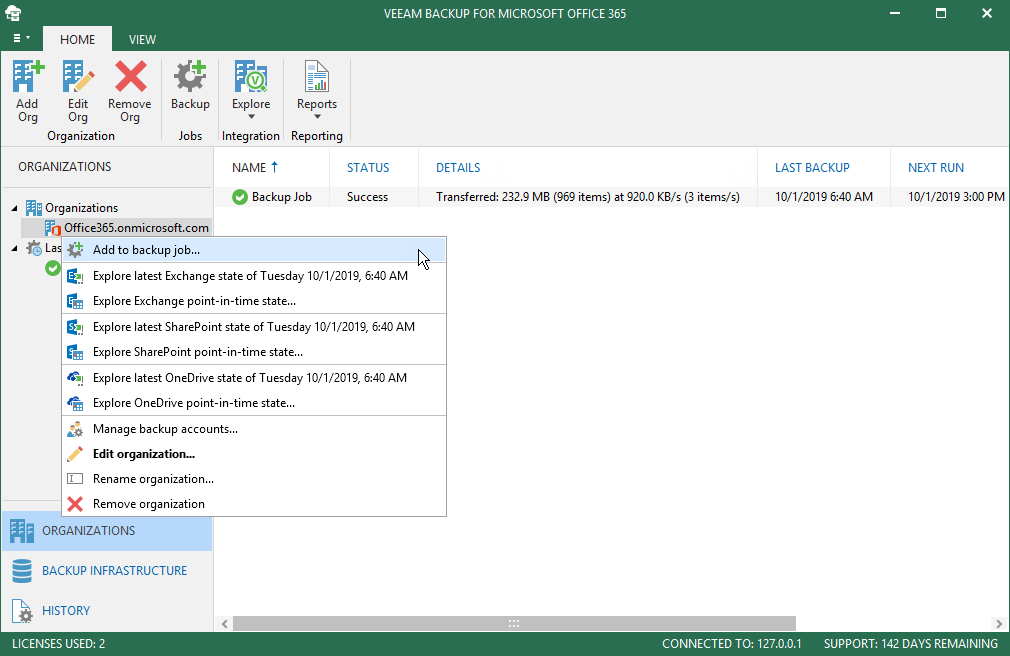Image resolution: width=1010 pixels, height=656 pixels.
Task: Choose Explore latest OneDrive state entry
Action: [254, 378]
